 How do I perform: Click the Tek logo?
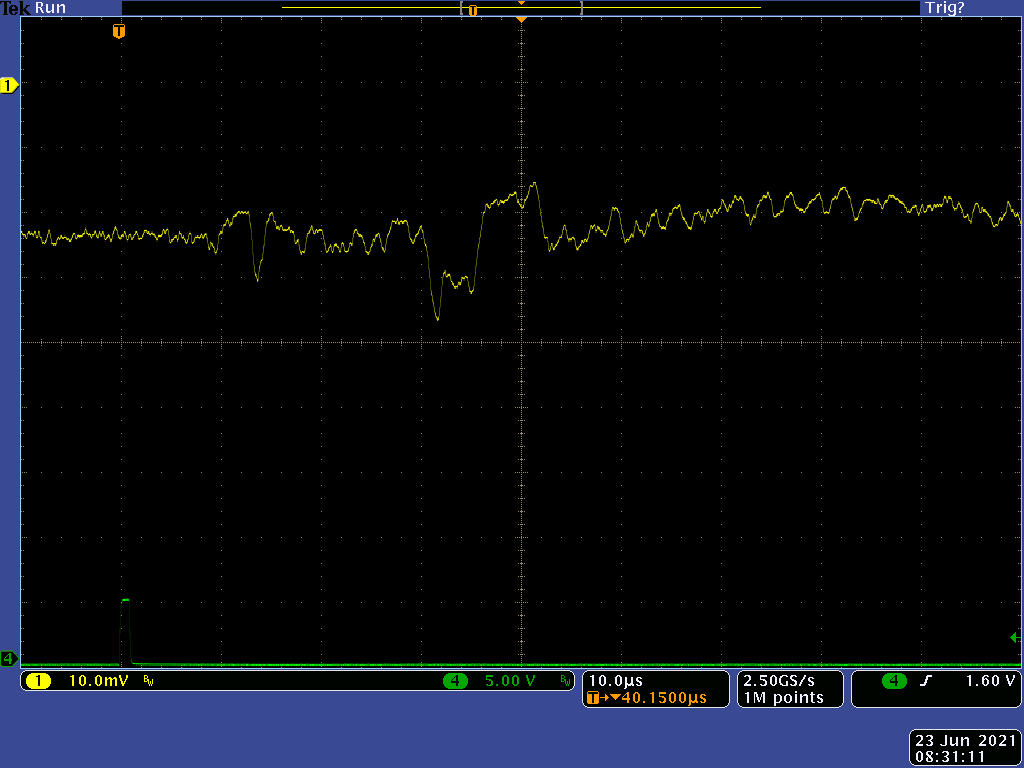(x=16, y=8)
